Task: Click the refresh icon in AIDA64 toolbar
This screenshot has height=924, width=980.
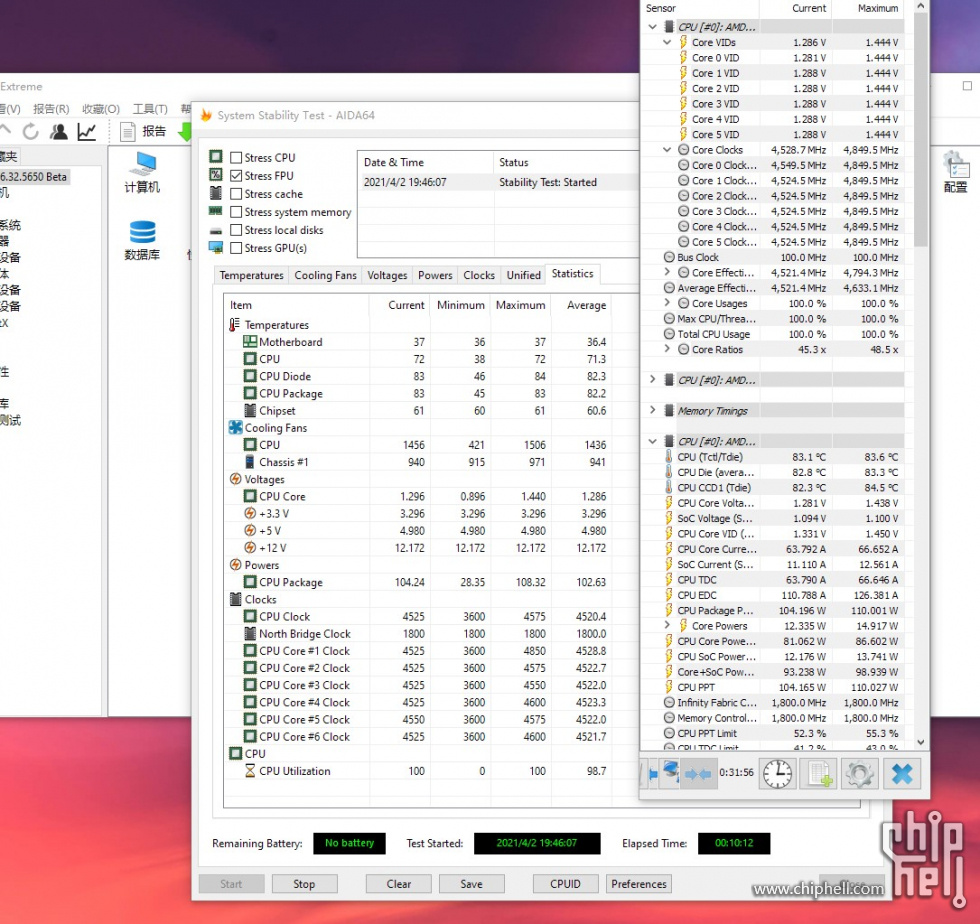Action: 30,131
